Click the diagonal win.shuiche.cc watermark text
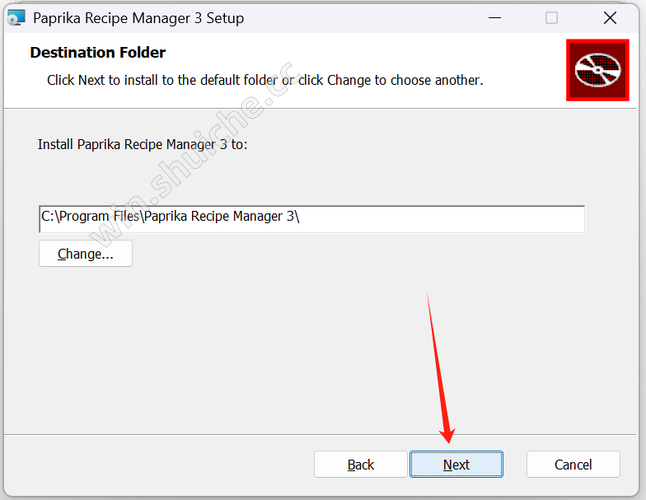Screen dimensions: 646x500 (x=192, y=155)
